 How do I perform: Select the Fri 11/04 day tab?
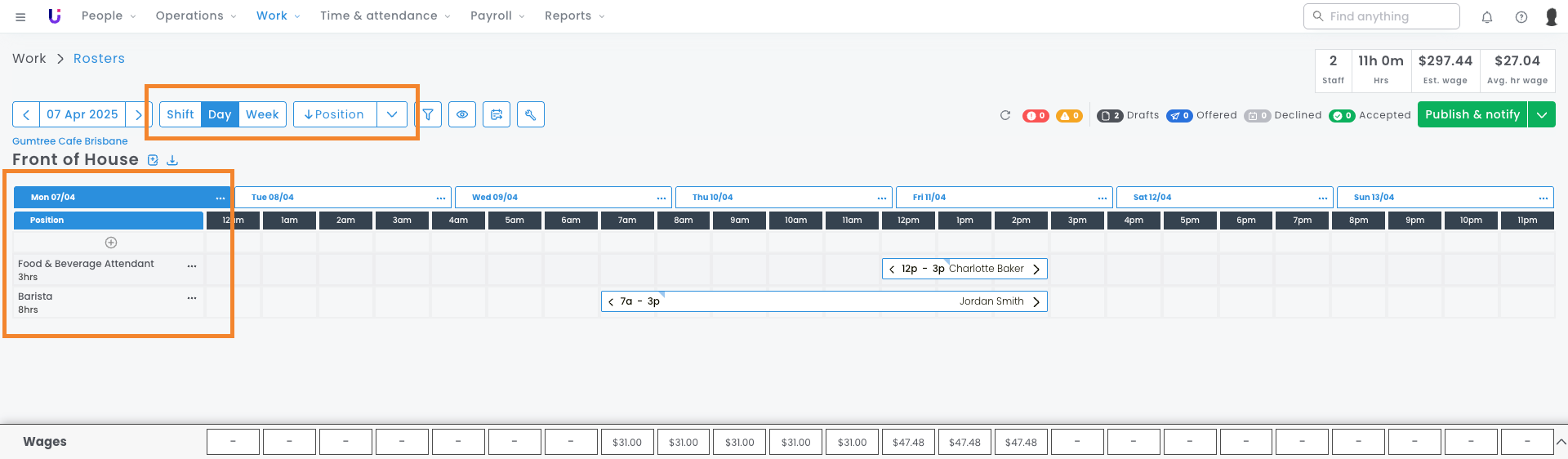click(x=929, y=197)
